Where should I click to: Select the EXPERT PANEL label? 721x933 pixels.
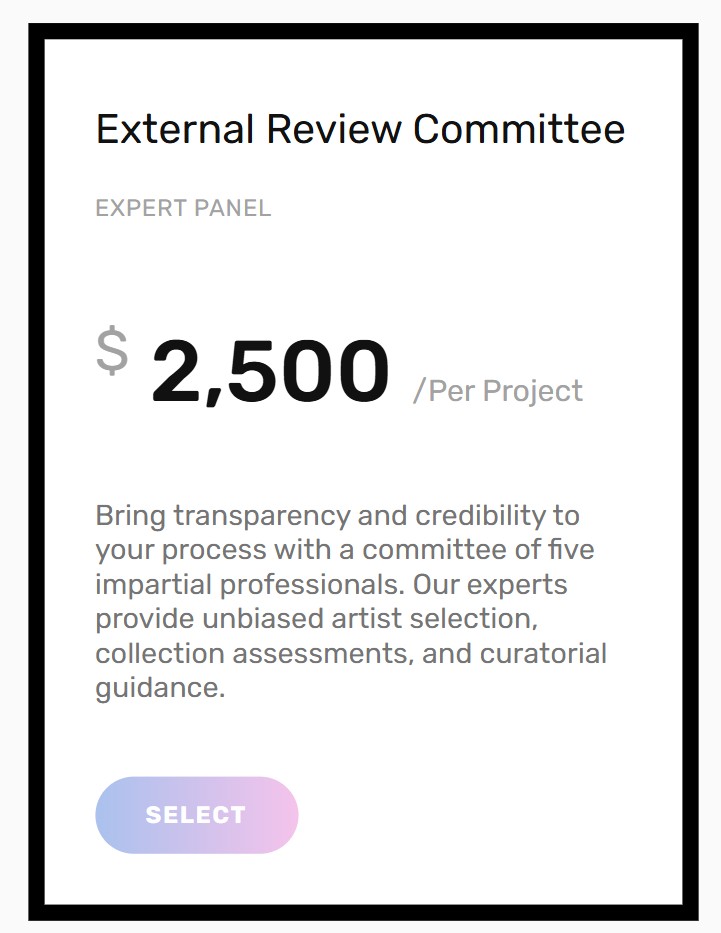[x=182, y=208]
